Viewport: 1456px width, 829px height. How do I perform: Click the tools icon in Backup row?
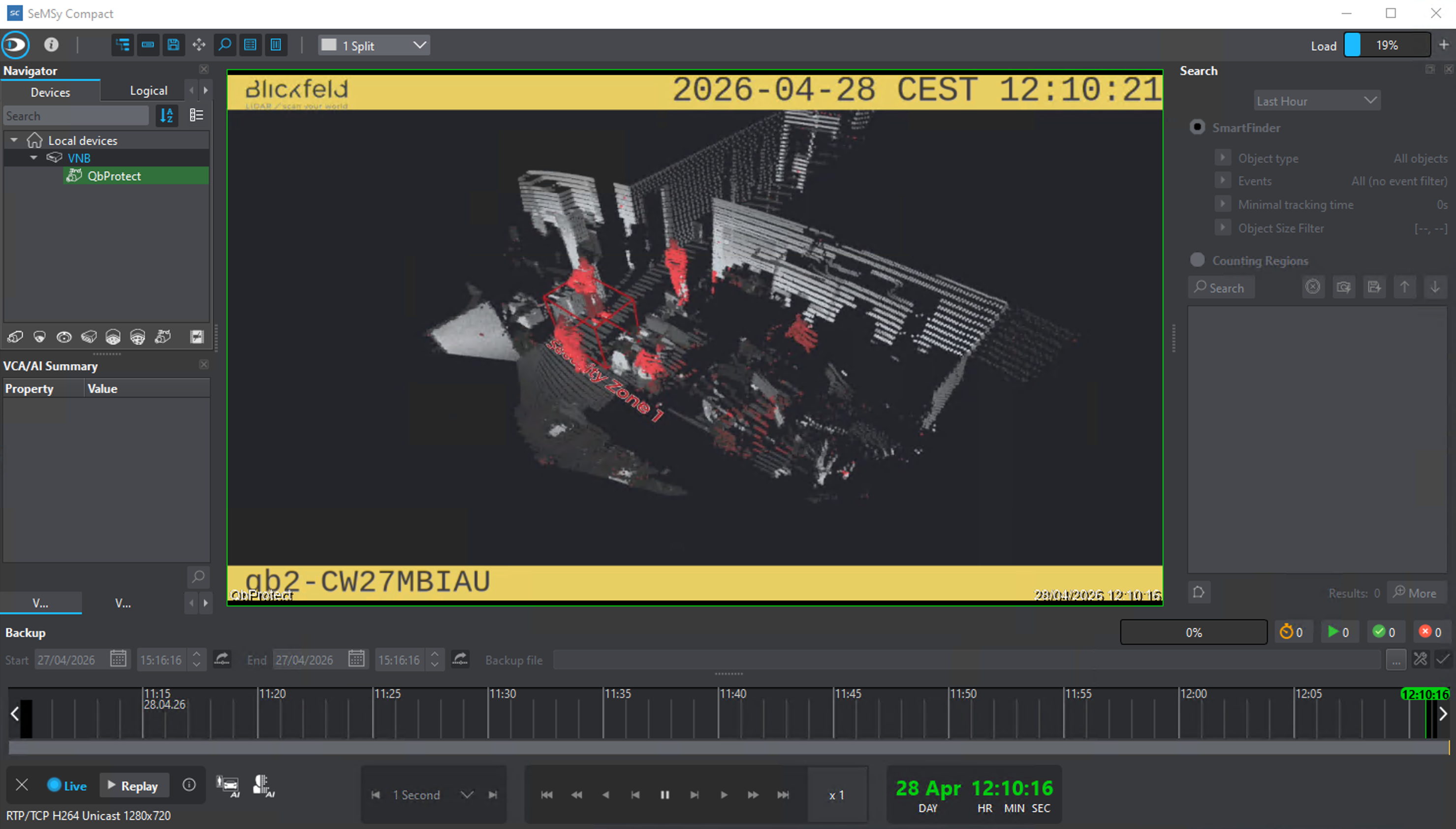tap(1420, 659)
